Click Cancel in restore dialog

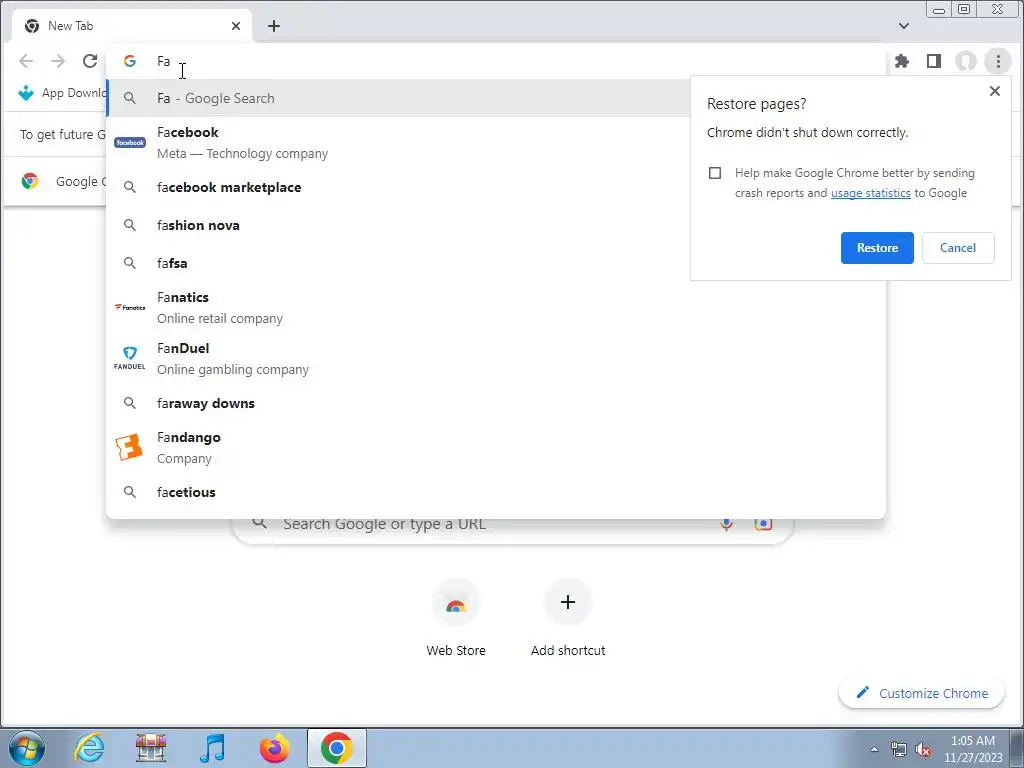tap(958, 248)
